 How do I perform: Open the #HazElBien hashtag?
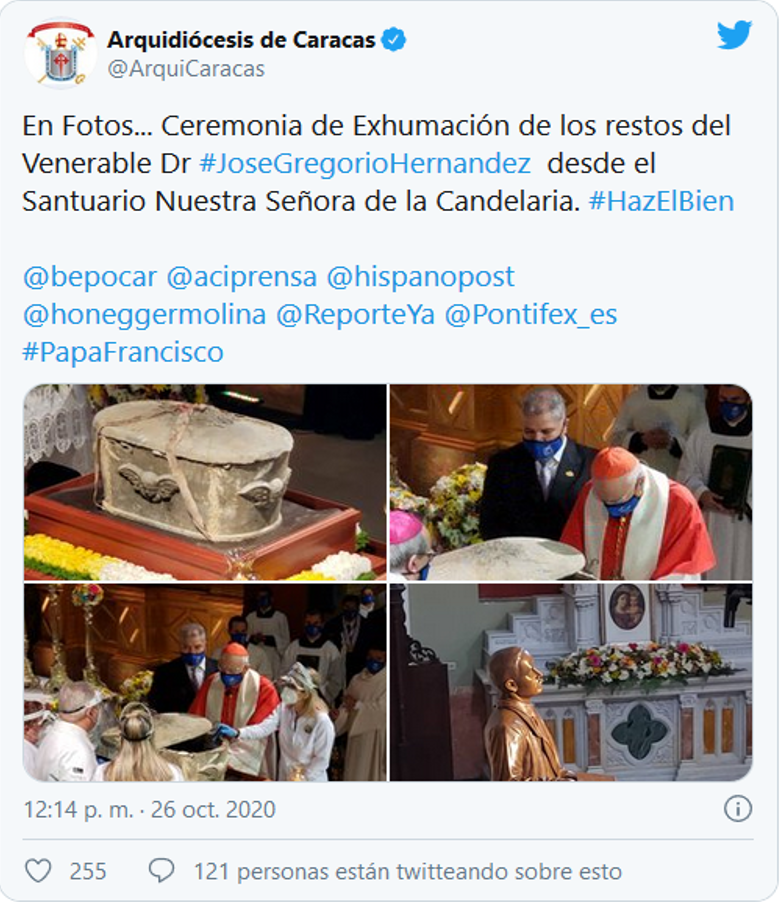[x=662, y=201]
